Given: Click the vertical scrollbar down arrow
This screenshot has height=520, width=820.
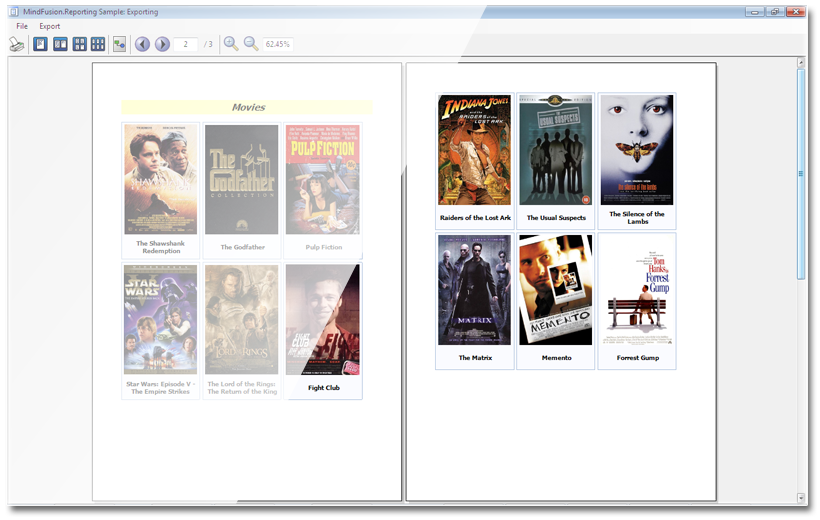Looking at the screenshot, I should 800,497.
